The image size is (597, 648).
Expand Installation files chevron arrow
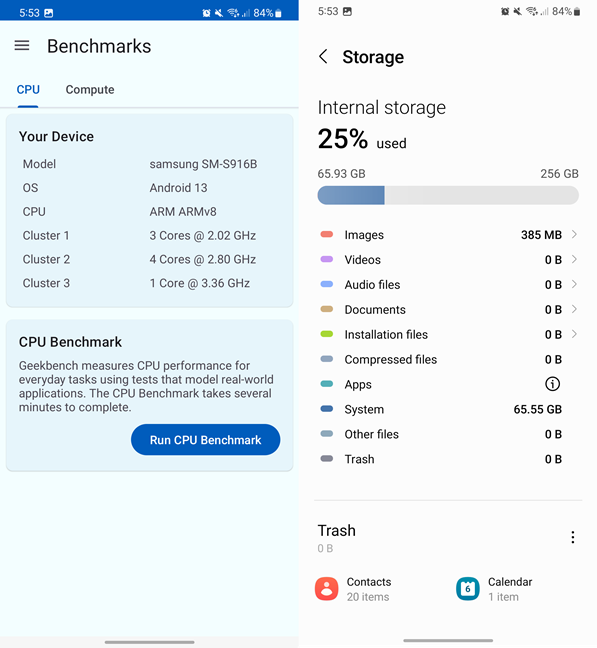574,334
